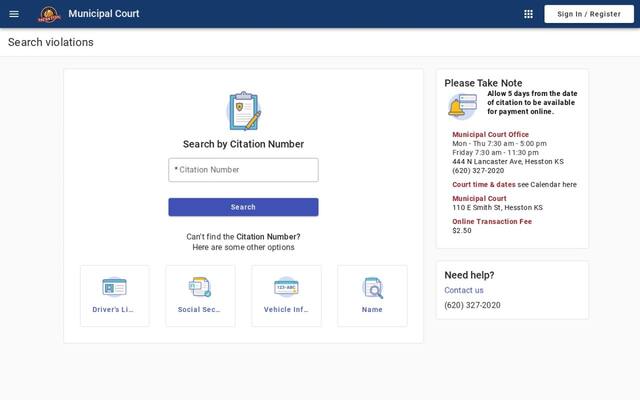Click the $2.50 fee amount
Viewport: 640px width, 400px height.
pyautogui.click(x=462, y=231)
